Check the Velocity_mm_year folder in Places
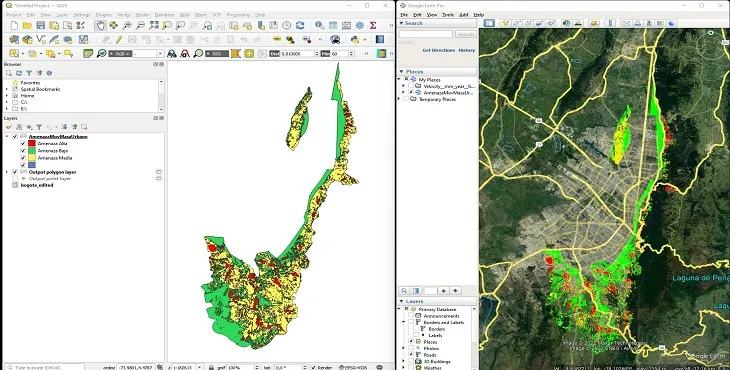This screenshot has width=730, height=370. (x=411, y=86)
